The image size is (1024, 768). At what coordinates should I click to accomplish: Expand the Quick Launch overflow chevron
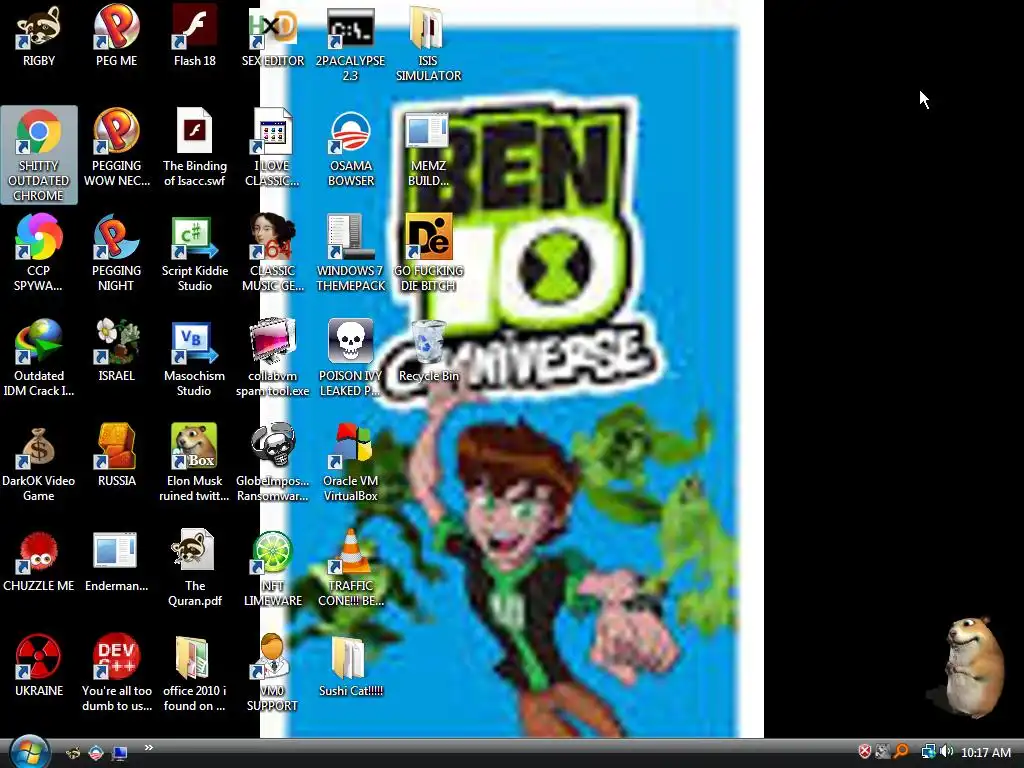pyautogui.click(x=148, y=748)
